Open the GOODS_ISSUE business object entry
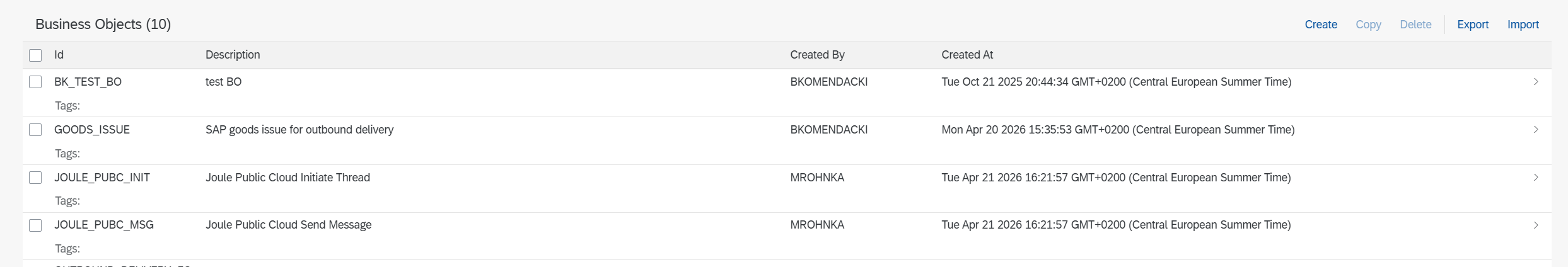Image resolution: width=1568 pixels, height=267 pixels. point(92,130)
